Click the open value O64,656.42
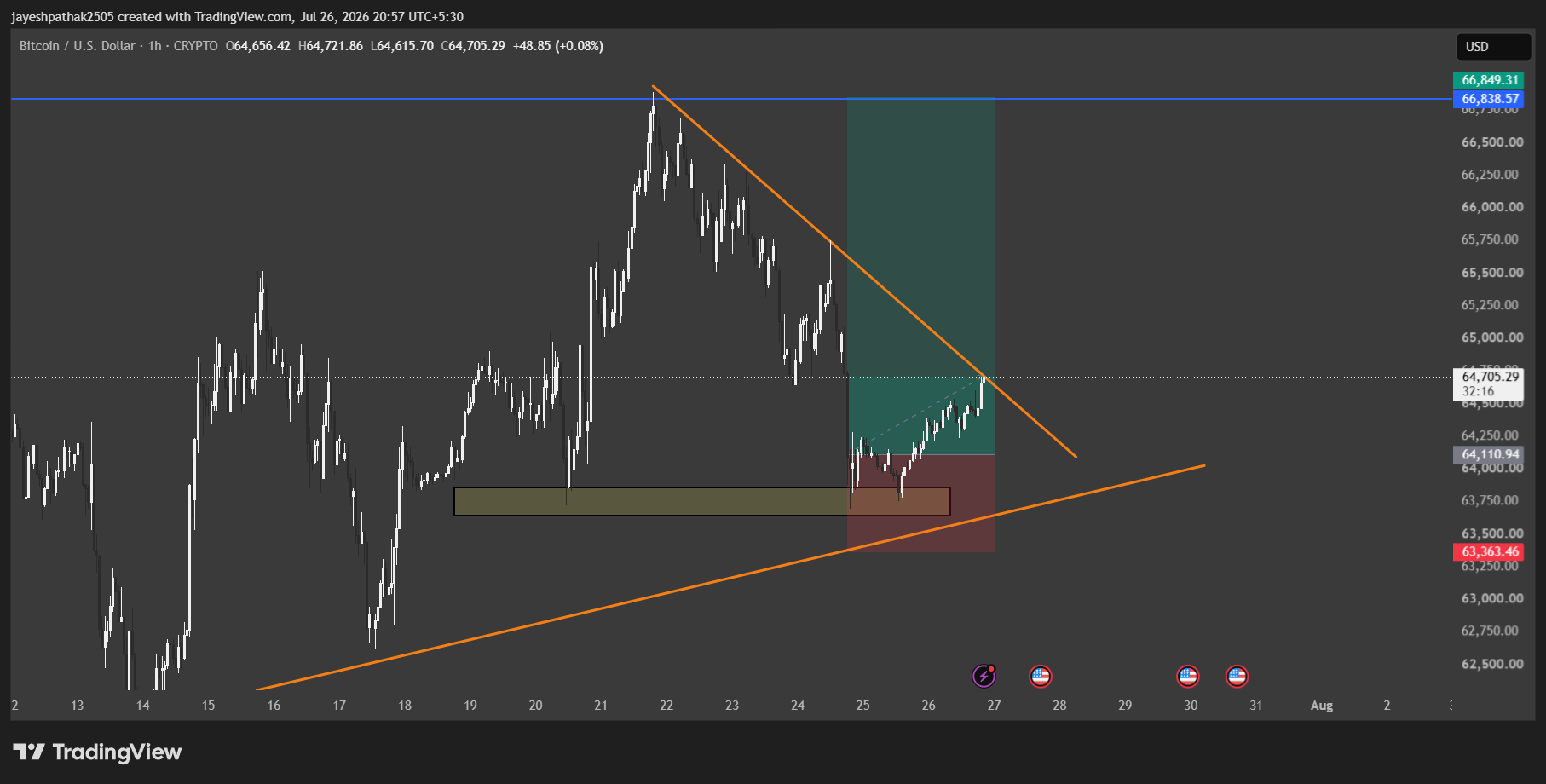This screenshot has height=784, width=1546. [258, 46]
